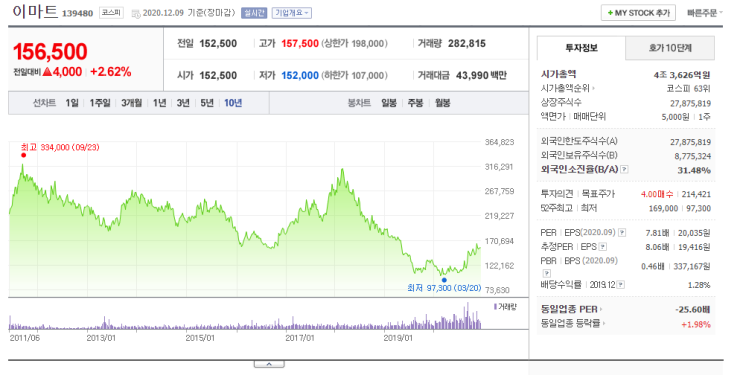Select the 3개월 line chart period
Viewport: 743px width, 375px height.
click(131, 103)
